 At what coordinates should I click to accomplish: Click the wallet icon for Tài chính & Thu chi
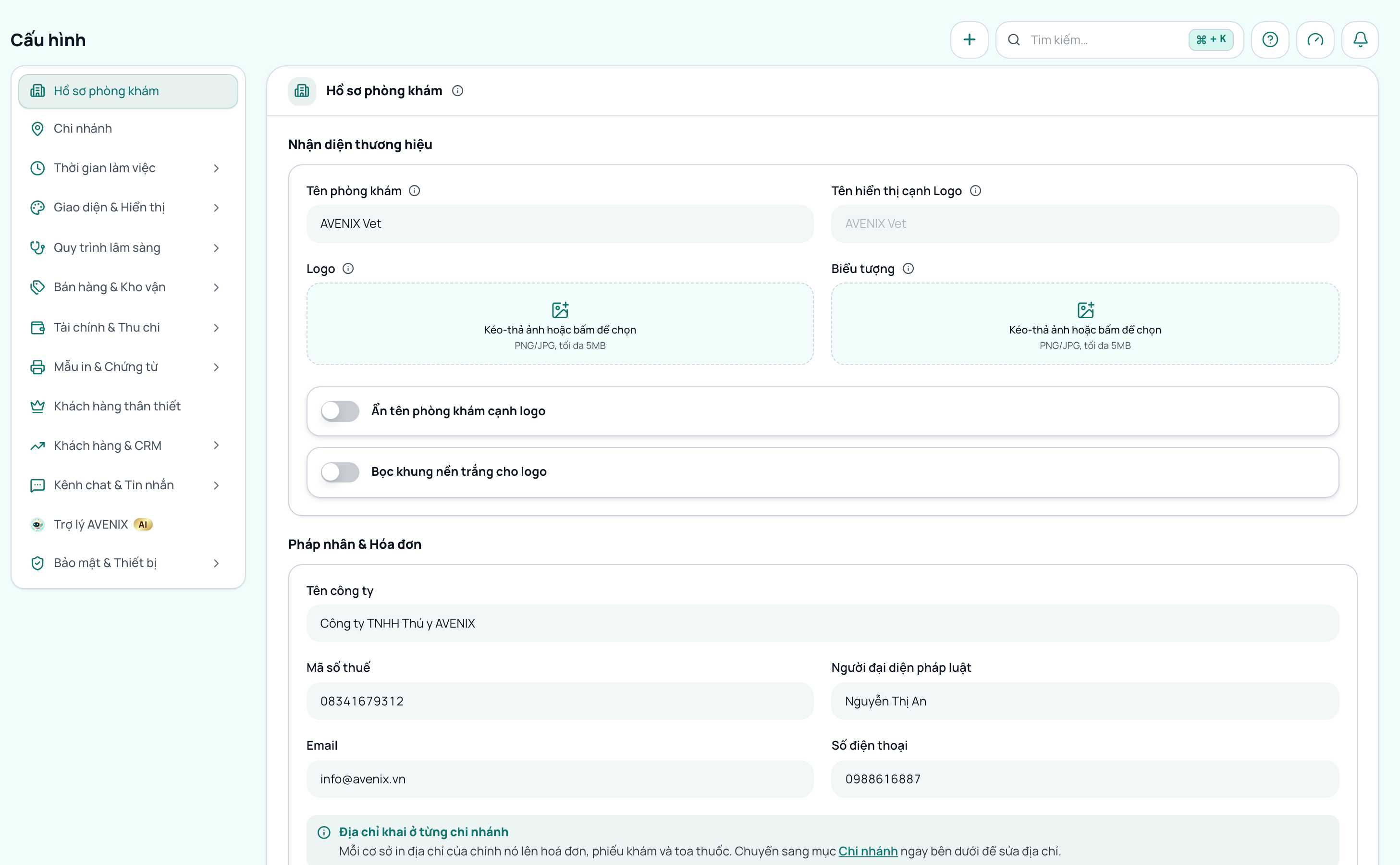pyautogui.click(x=38, y=328)
